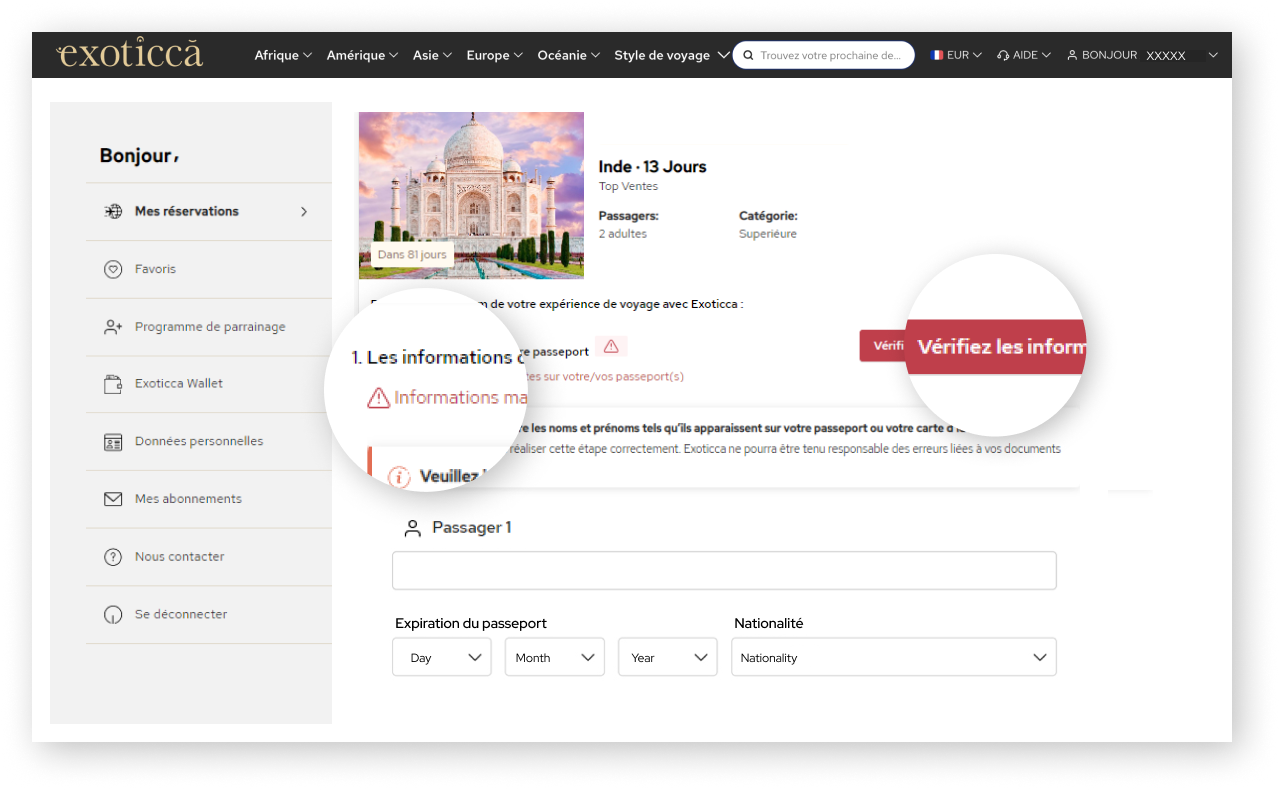Focus the trip search field
Image resolution: width=1280 pixels, height=790 pixels.
824,55
